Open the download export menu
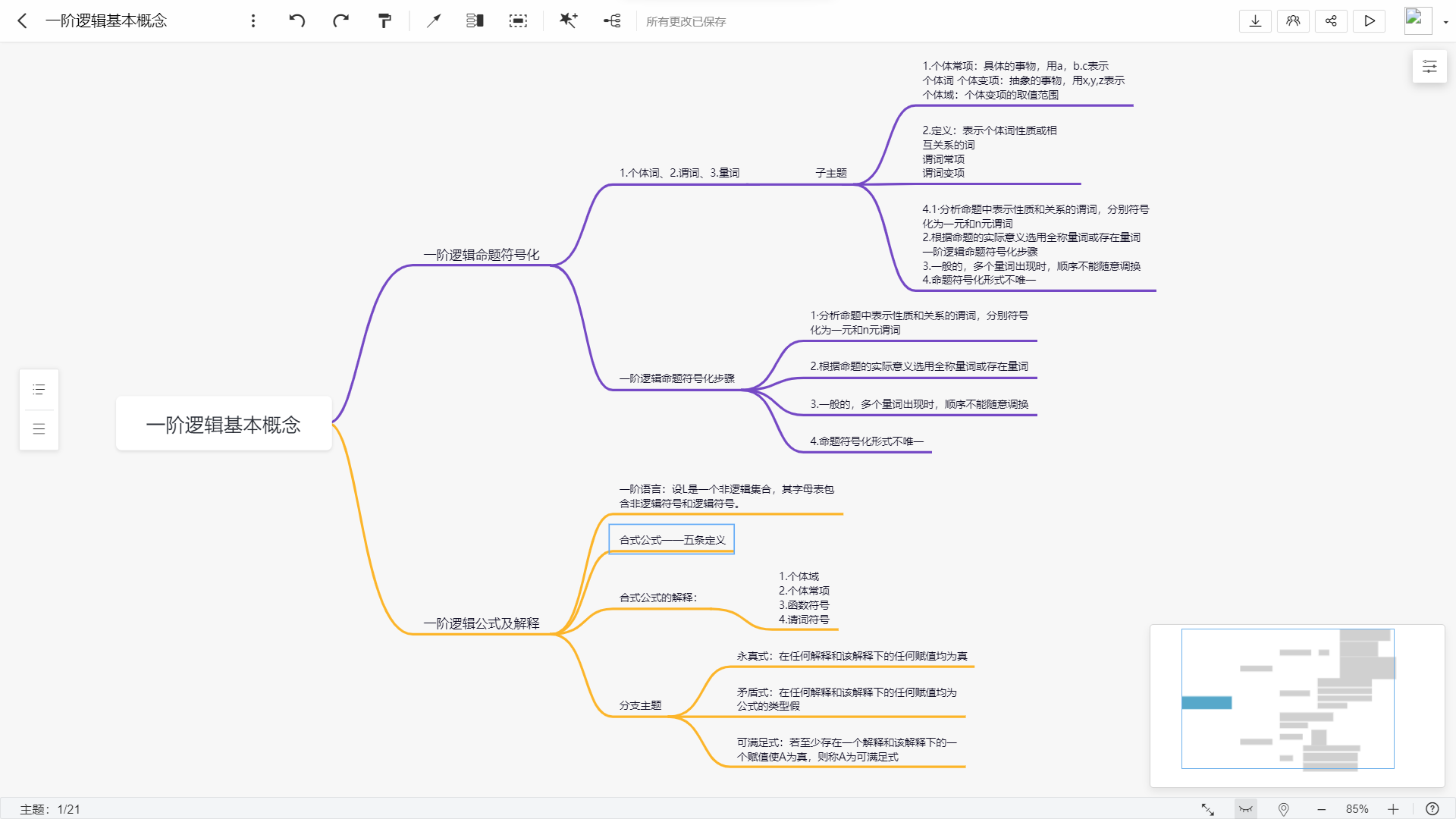 (x=1255, y=20)
